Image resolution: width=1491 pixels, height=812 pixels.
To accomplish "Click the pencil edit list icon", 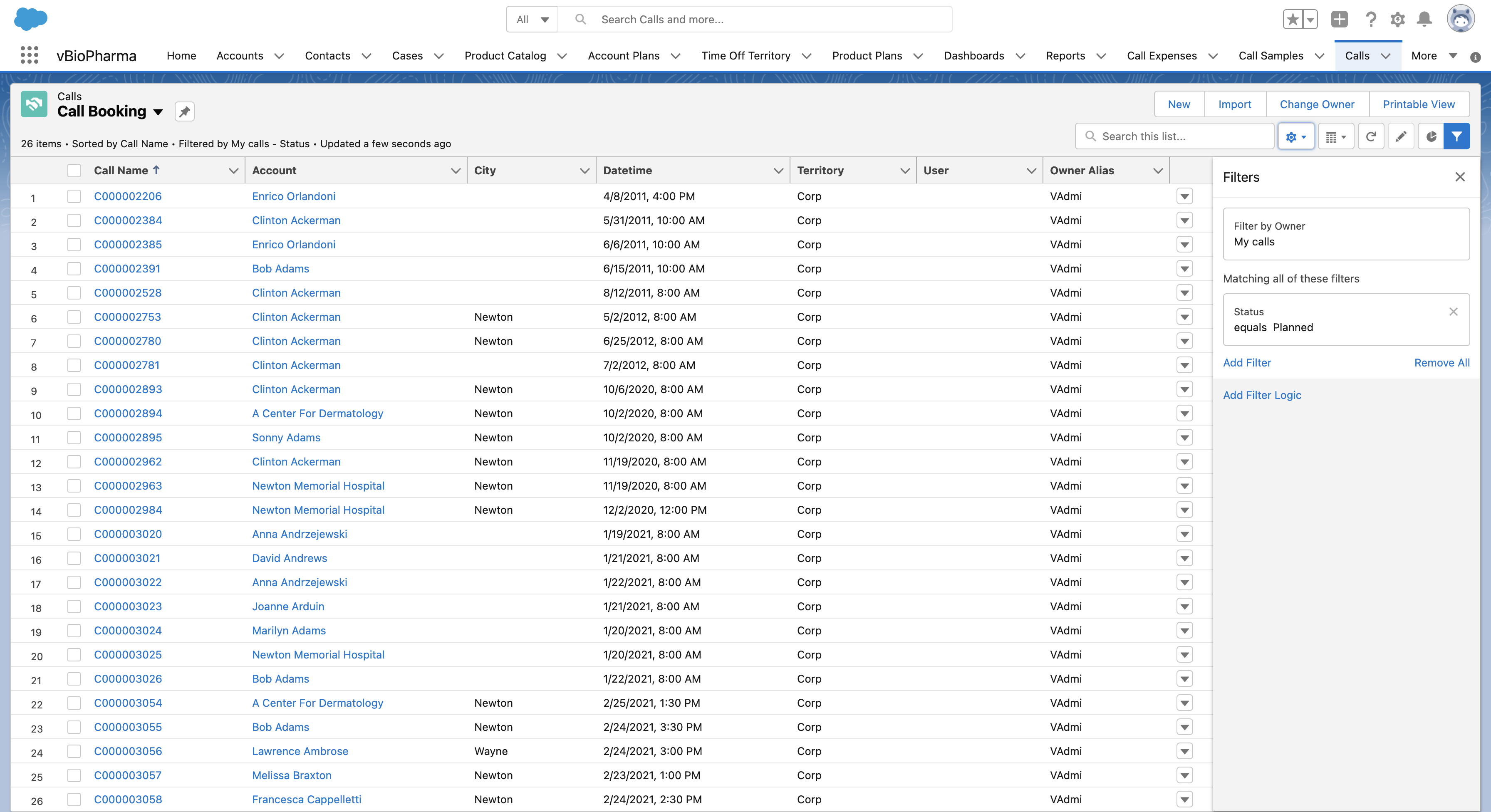I will coord(1401,136).
